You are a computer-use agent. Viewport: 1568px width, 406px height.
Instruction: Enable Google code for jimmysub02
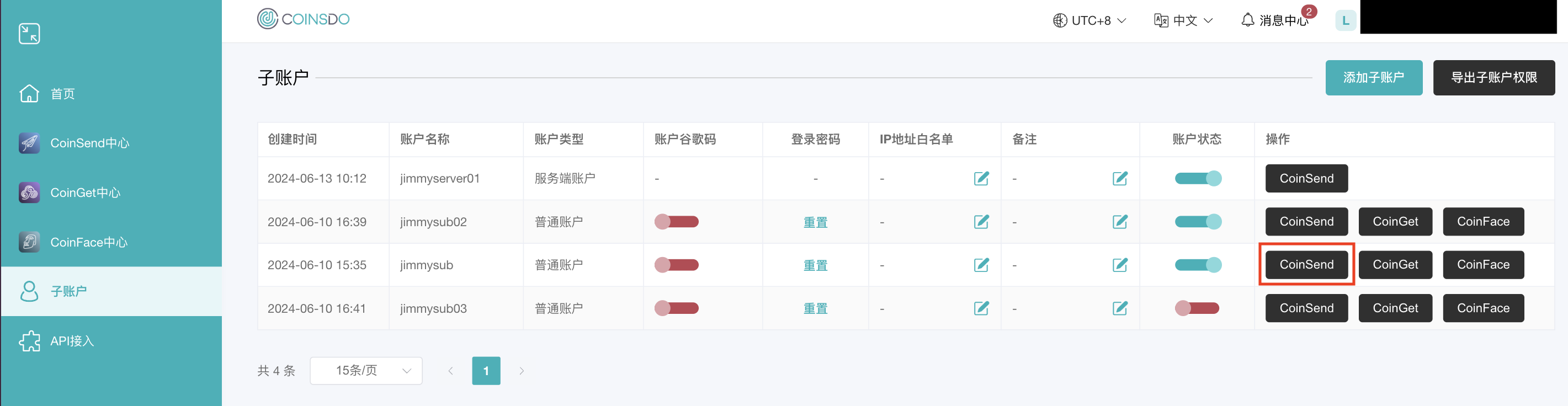[676, 222]
